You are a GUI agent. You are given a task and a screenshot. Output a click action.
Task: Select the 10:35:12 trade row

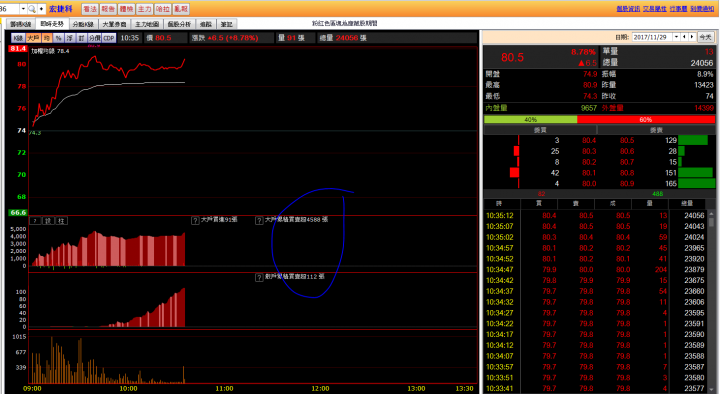click(x=595, y=215)
